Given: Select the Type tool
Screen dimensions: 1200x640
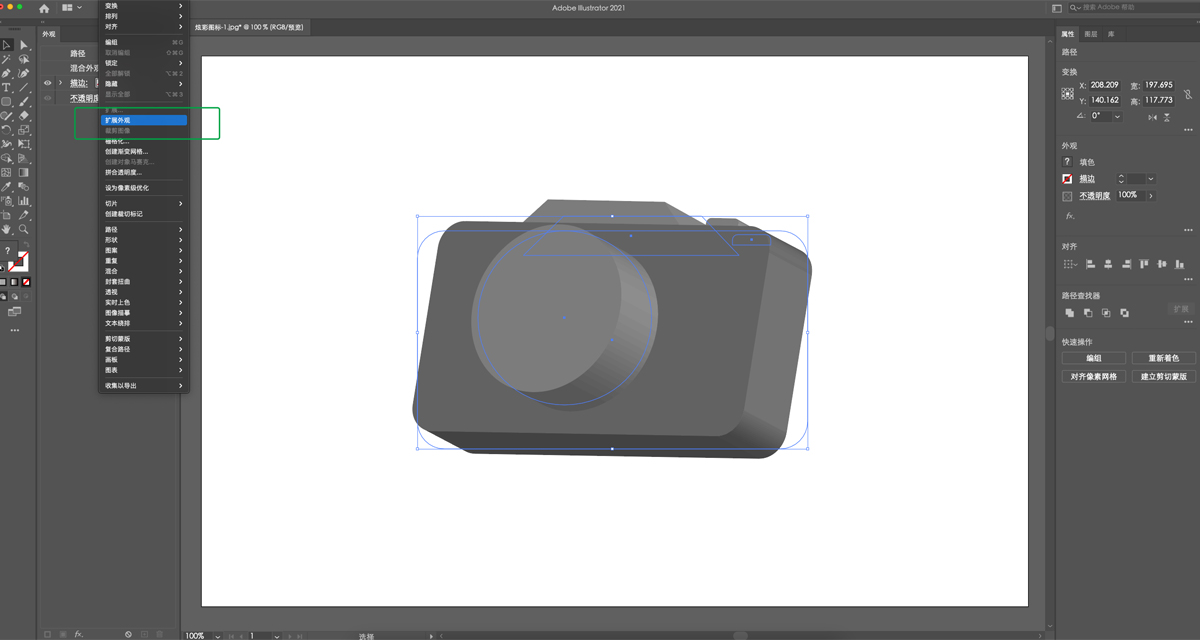Looking at the screenshot, I should (x=7, y=88).
